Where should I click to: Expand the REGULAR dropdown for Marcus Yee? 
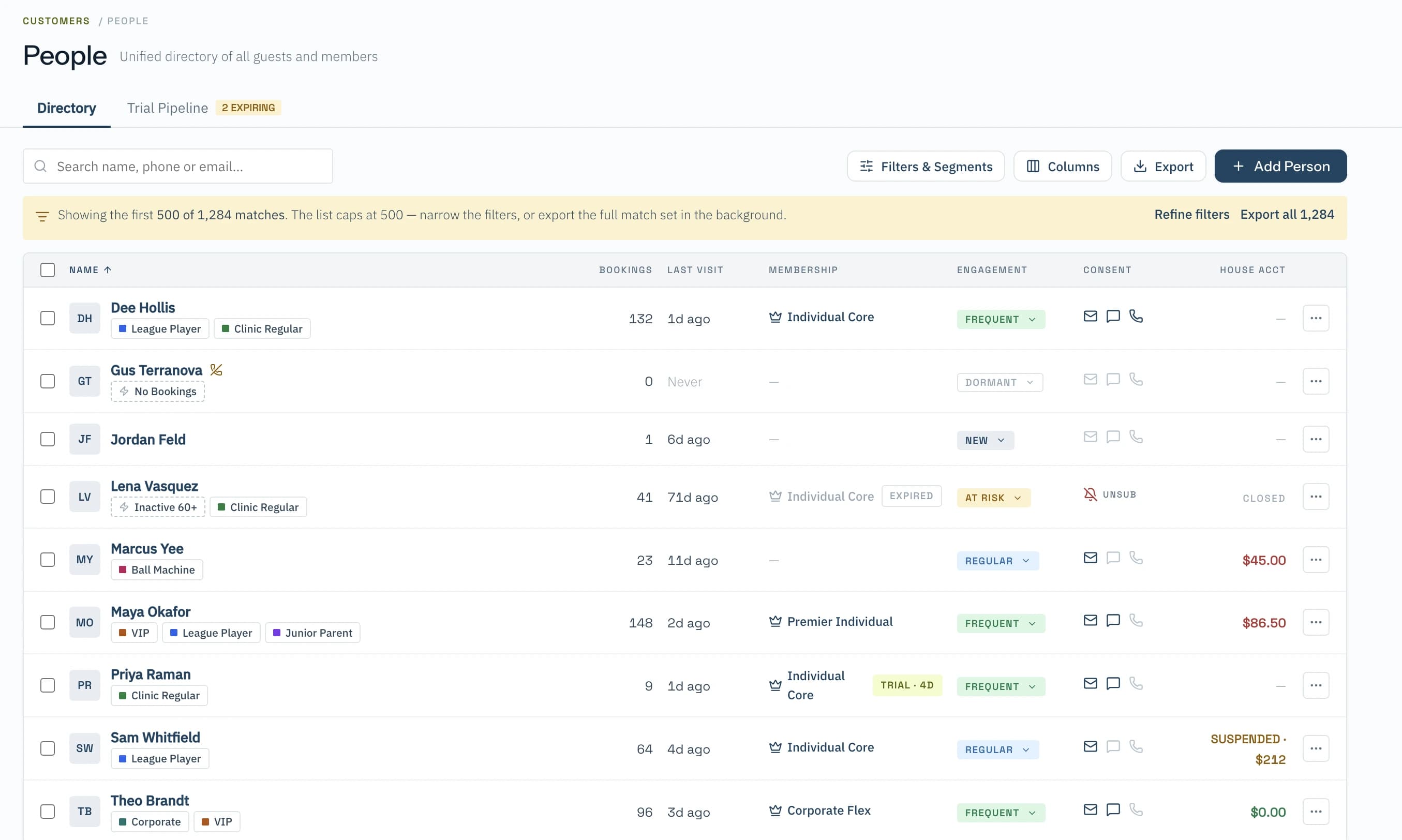[x=998, y=560]
